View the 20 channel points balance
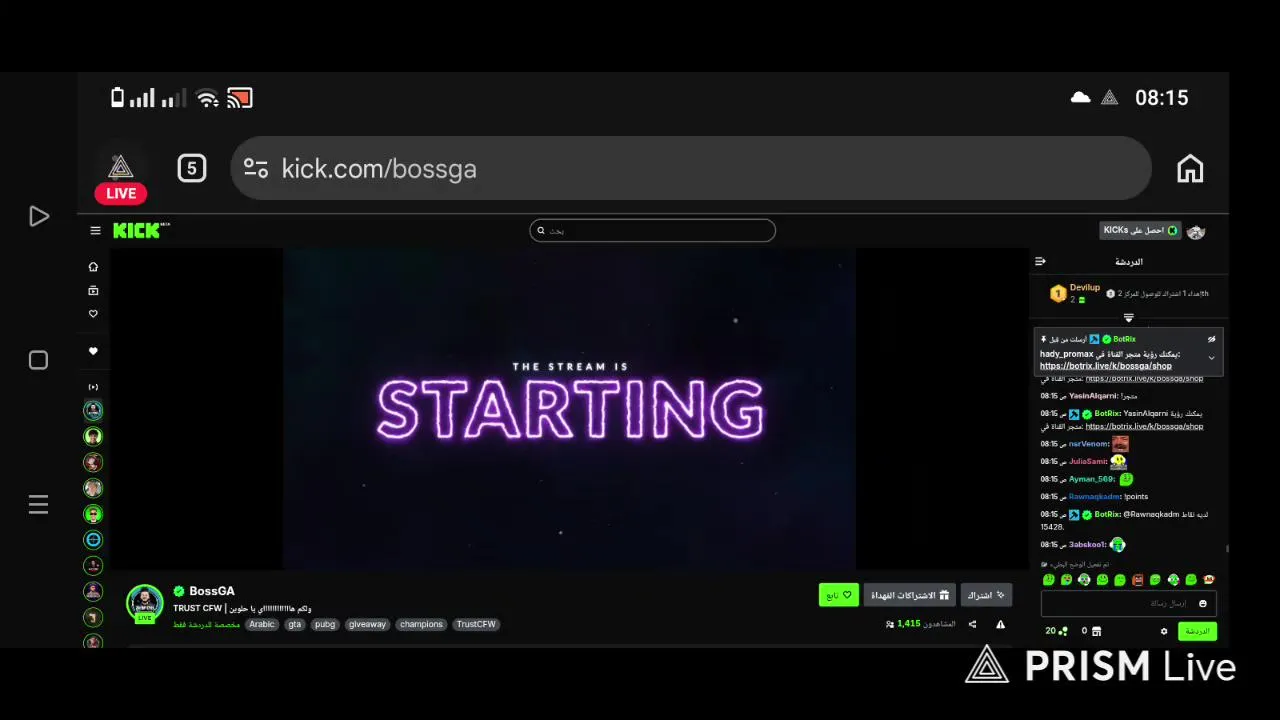1280x720 pixels. click(x=1056, y=632)
